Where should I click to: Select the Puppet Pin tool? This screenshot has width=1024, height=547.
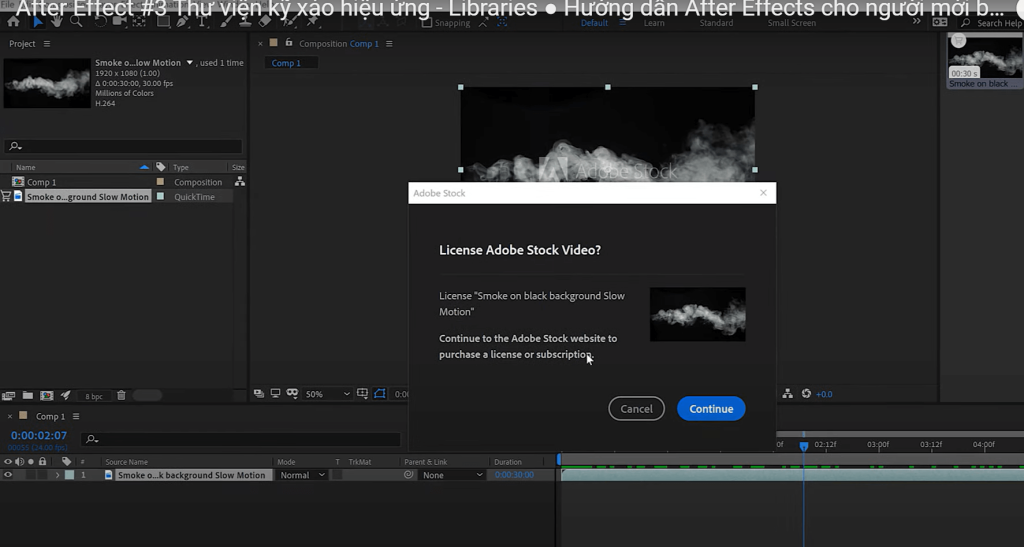coord(312,22)
